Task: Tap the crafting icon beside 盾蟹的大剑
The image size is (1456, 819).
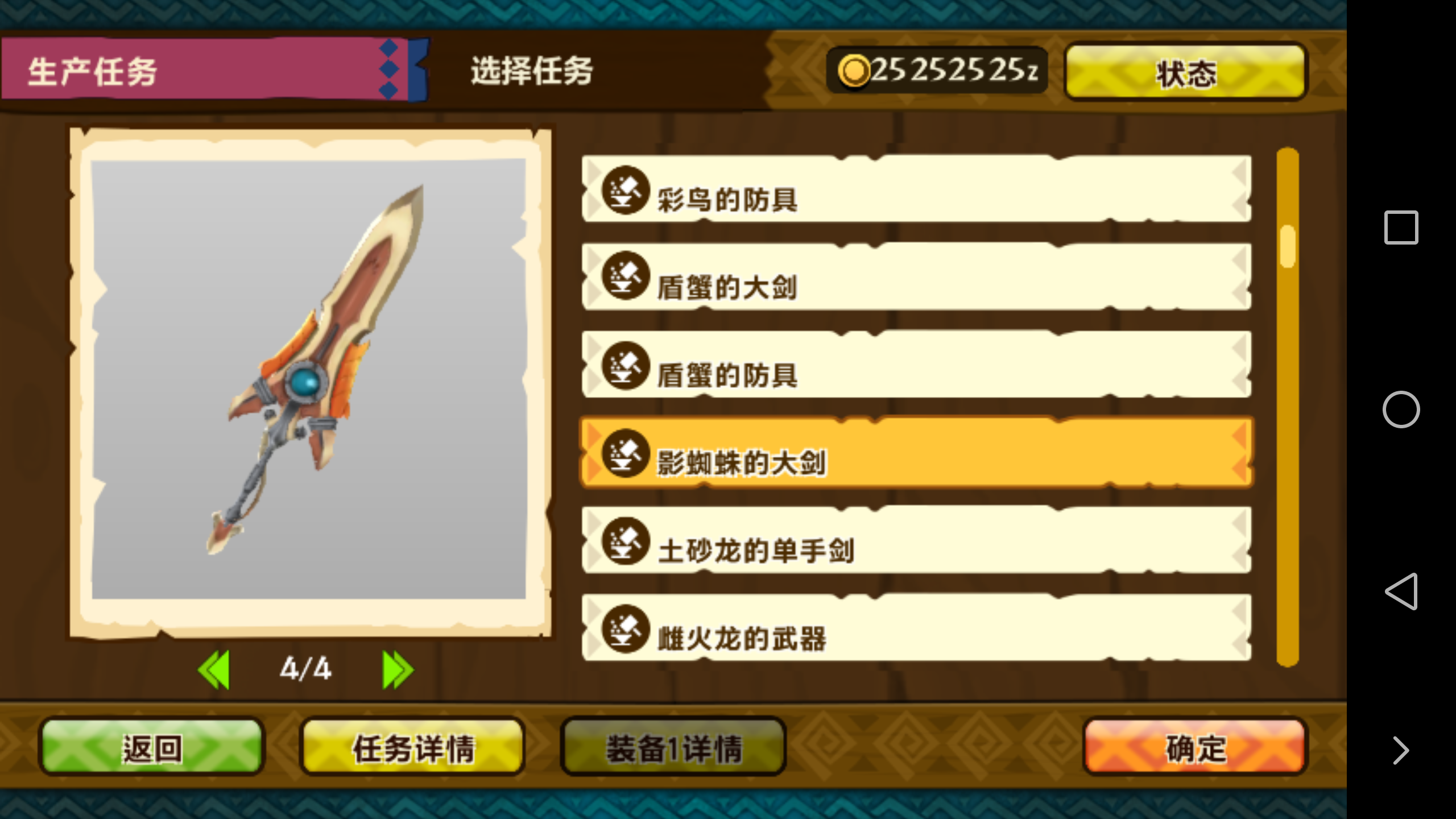Action: 626,276
